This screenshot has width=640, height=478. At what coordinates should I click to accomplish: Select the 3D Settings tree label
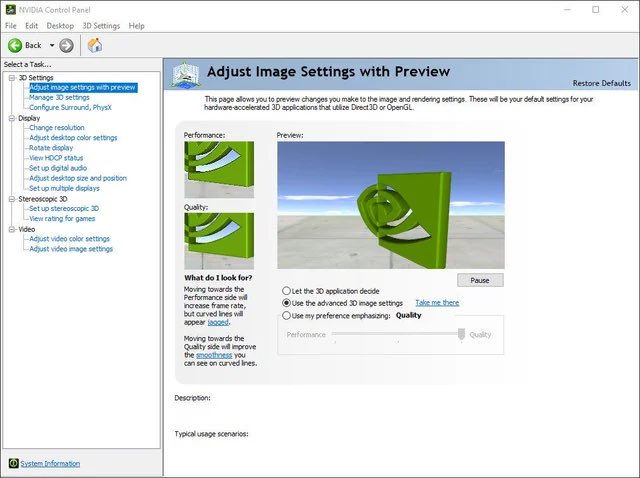coord(36,78)
